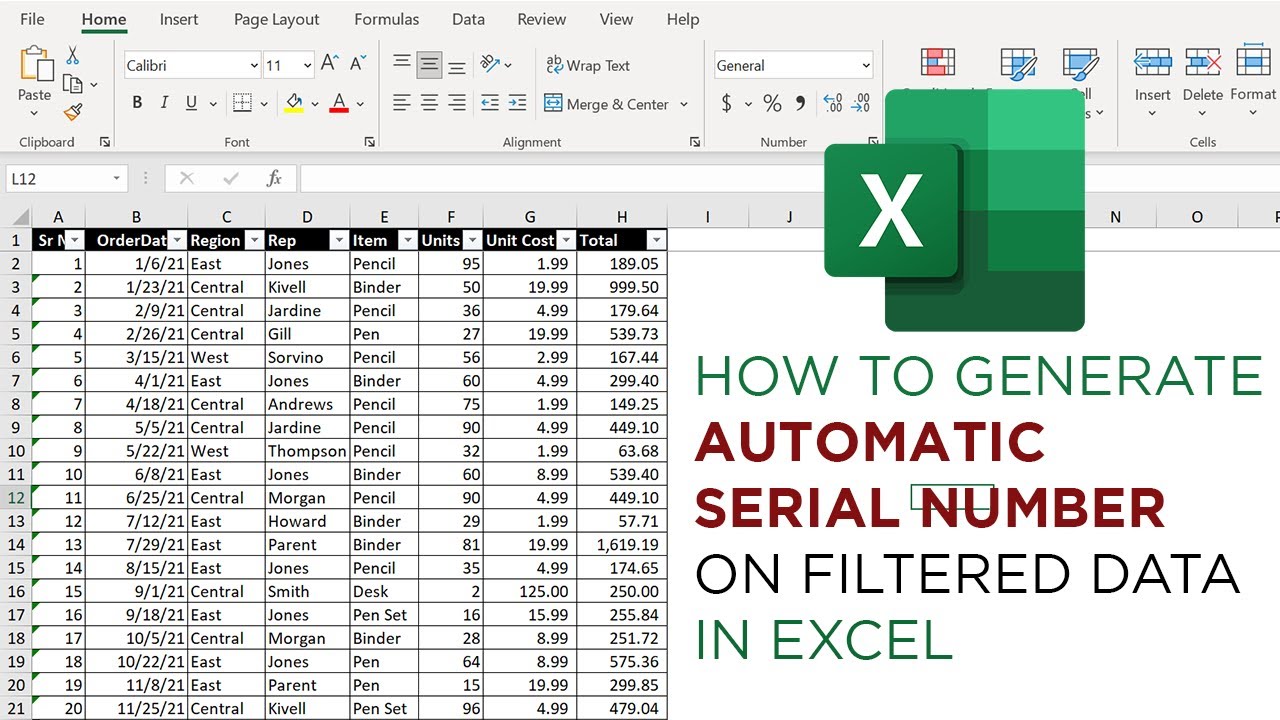Center text horizontally
The height and width of the screenshot is (720, 1280).
pos(429,103)
